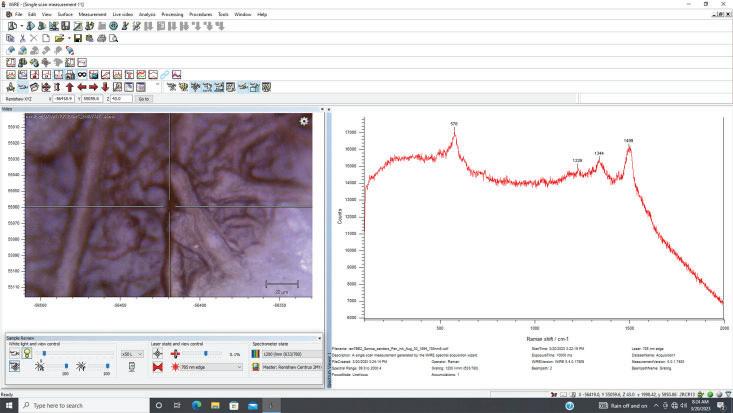
Task: Click the open folder icon
Action: tap(59, 38)
